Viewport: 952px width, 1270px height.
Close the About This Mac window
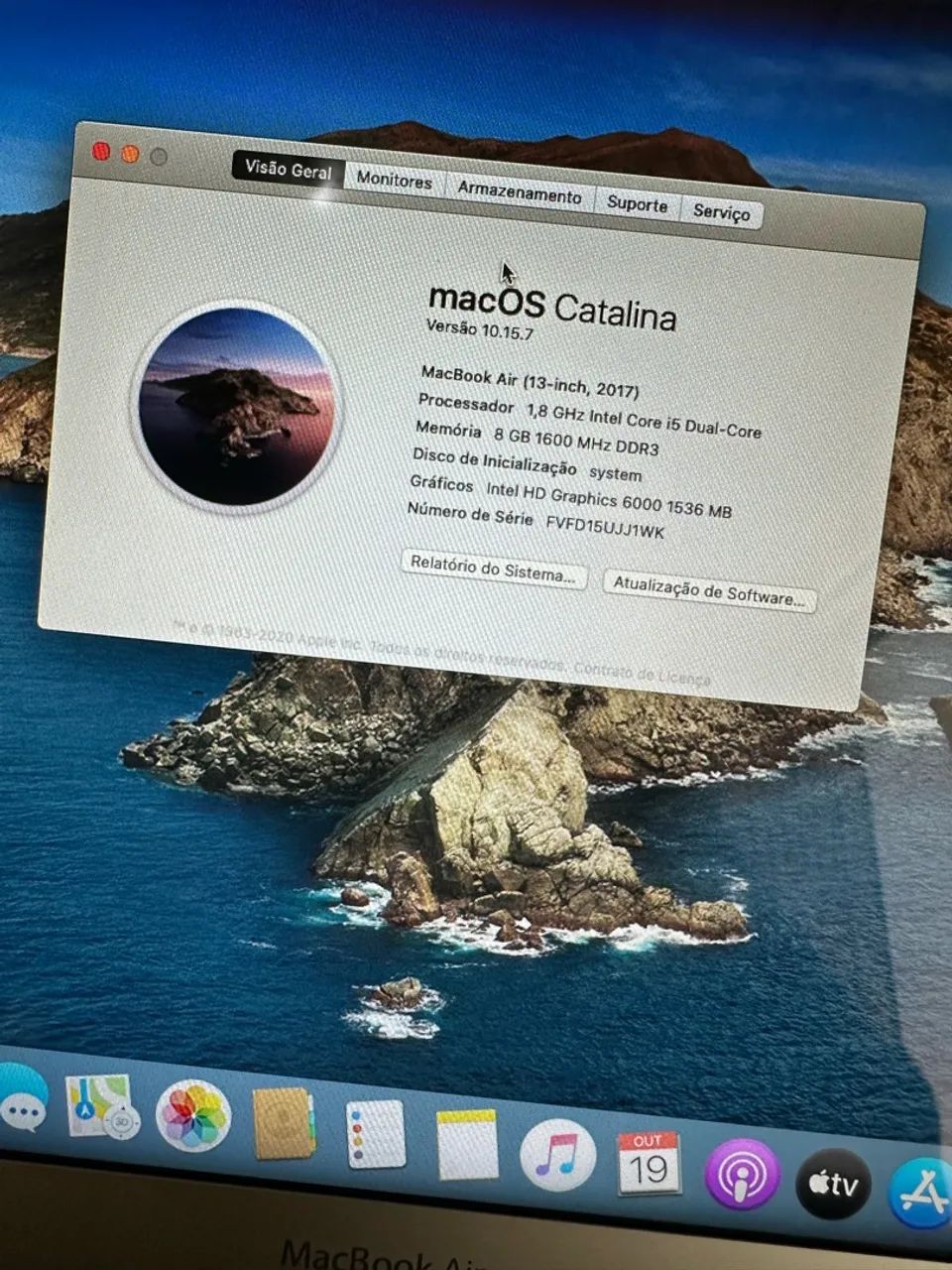(101, 151)
